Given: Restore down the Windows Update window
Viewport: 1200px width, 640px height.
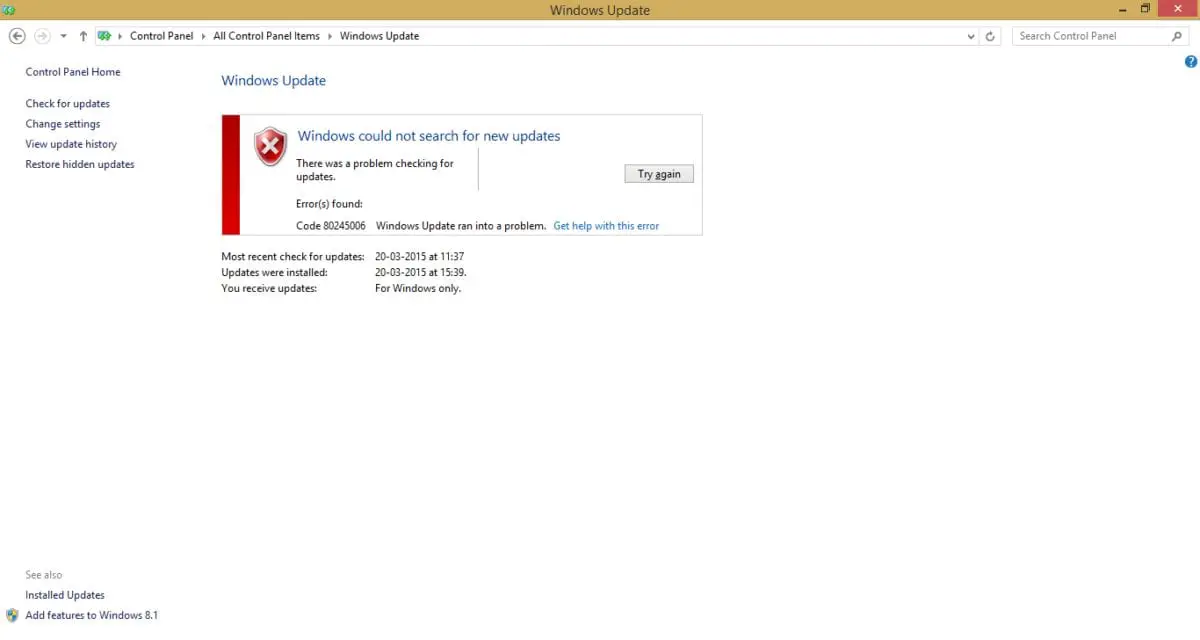Looking at the screenshot, I should (x=1146, y=9).
